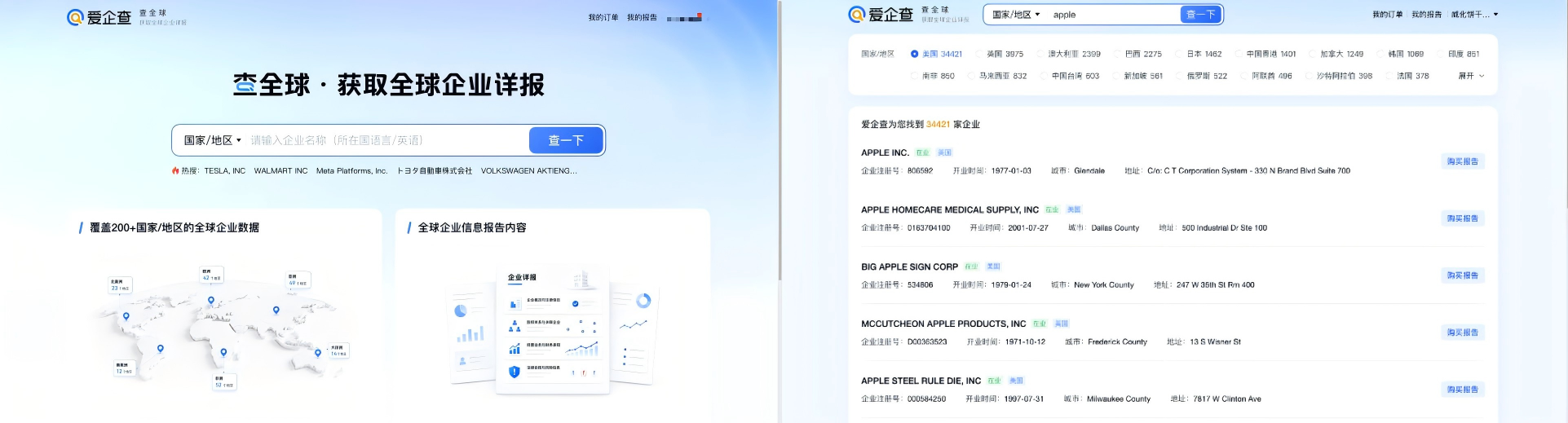The image size is (1568, 423).
Task: Select the 马来西亚 832 radio filter
Action: click(x=997, y=76)
